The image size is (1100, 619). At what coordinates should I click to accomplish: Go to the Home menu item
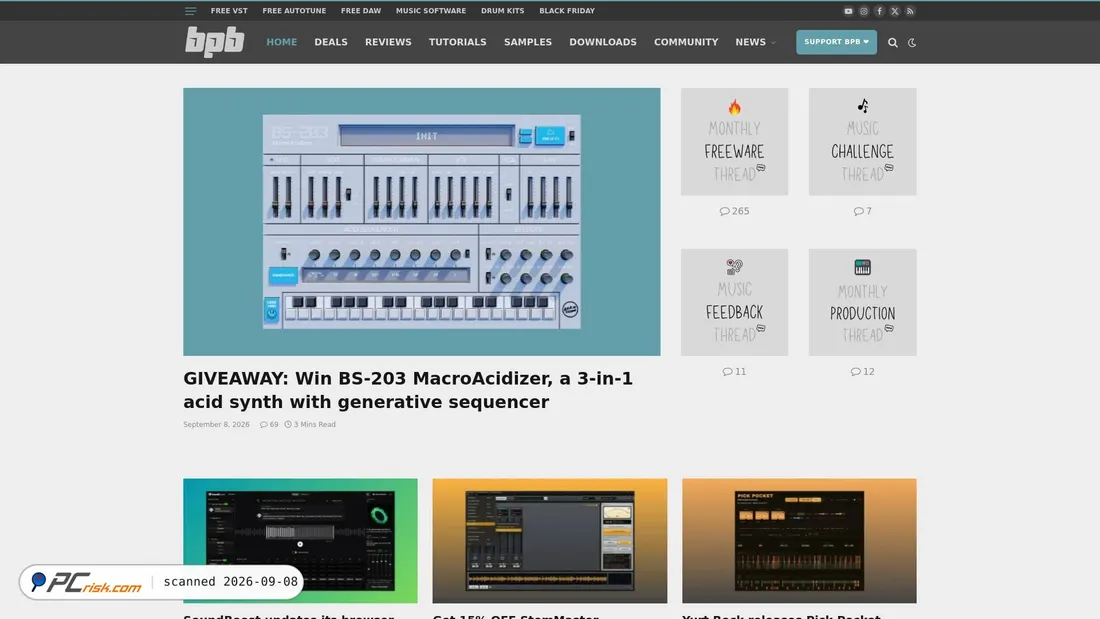[x=281, y=42]
